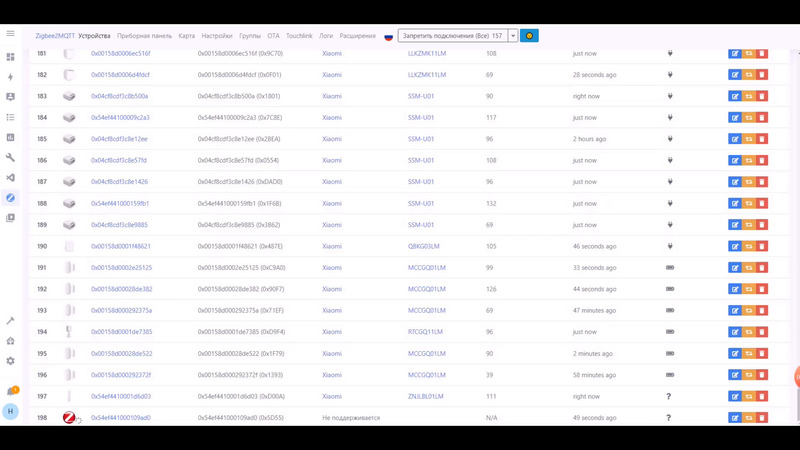This screenshot has height=450, width=800.
Task: Open the Логи menu item
Action: [326, 36]
